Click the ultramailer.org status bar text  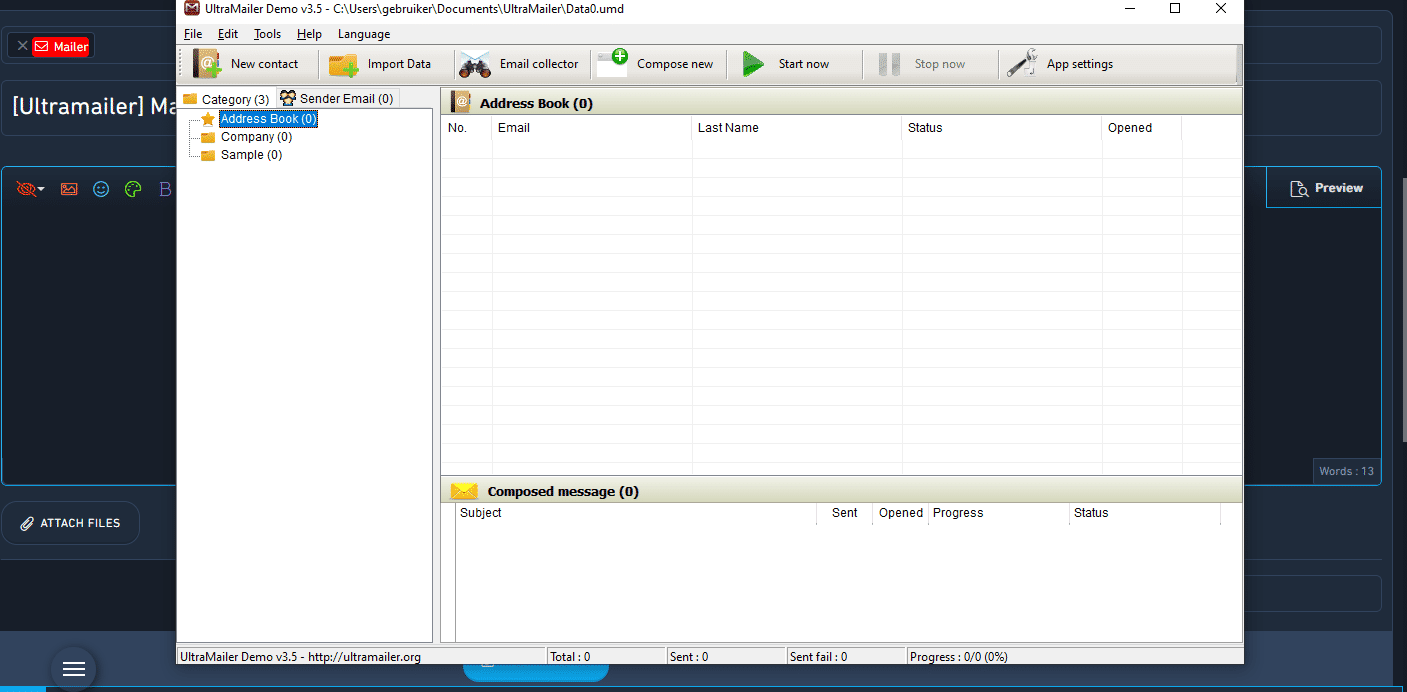(x=300, y=657)
